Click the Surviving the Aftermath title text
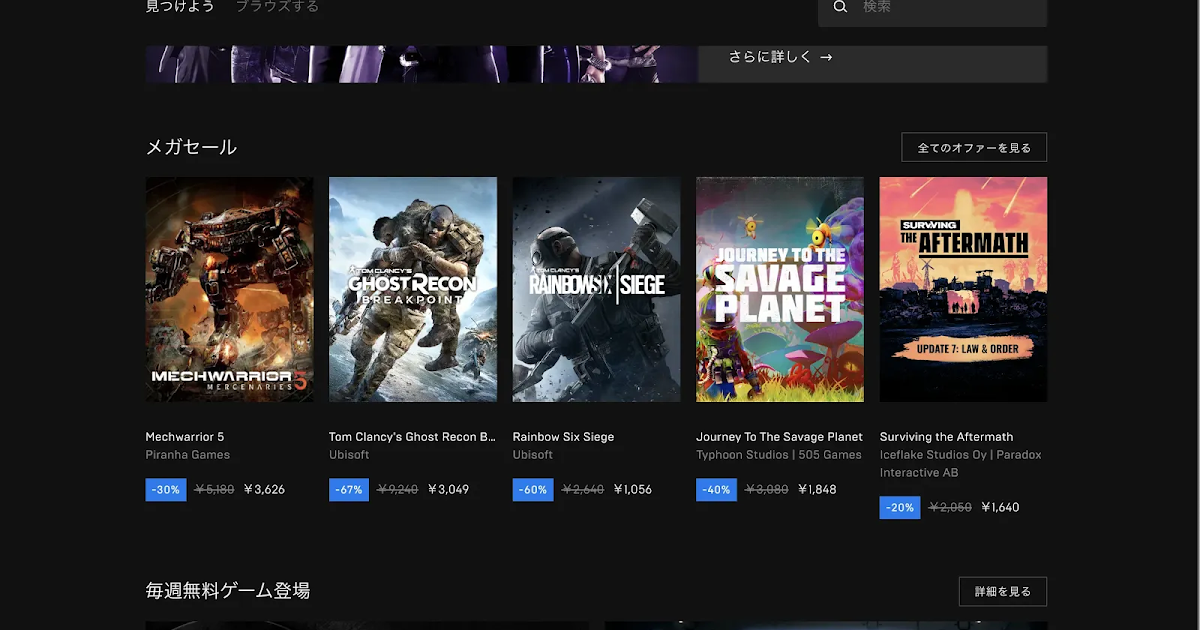 coord(946,437)
